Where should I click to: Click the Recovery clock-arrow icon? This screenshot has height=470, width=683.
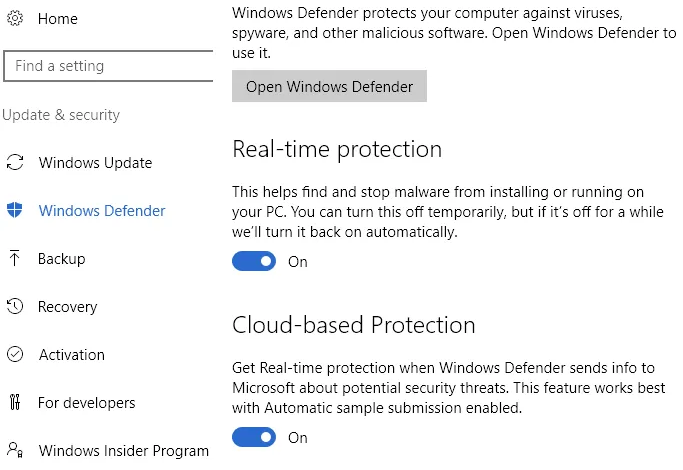point(15,306)
